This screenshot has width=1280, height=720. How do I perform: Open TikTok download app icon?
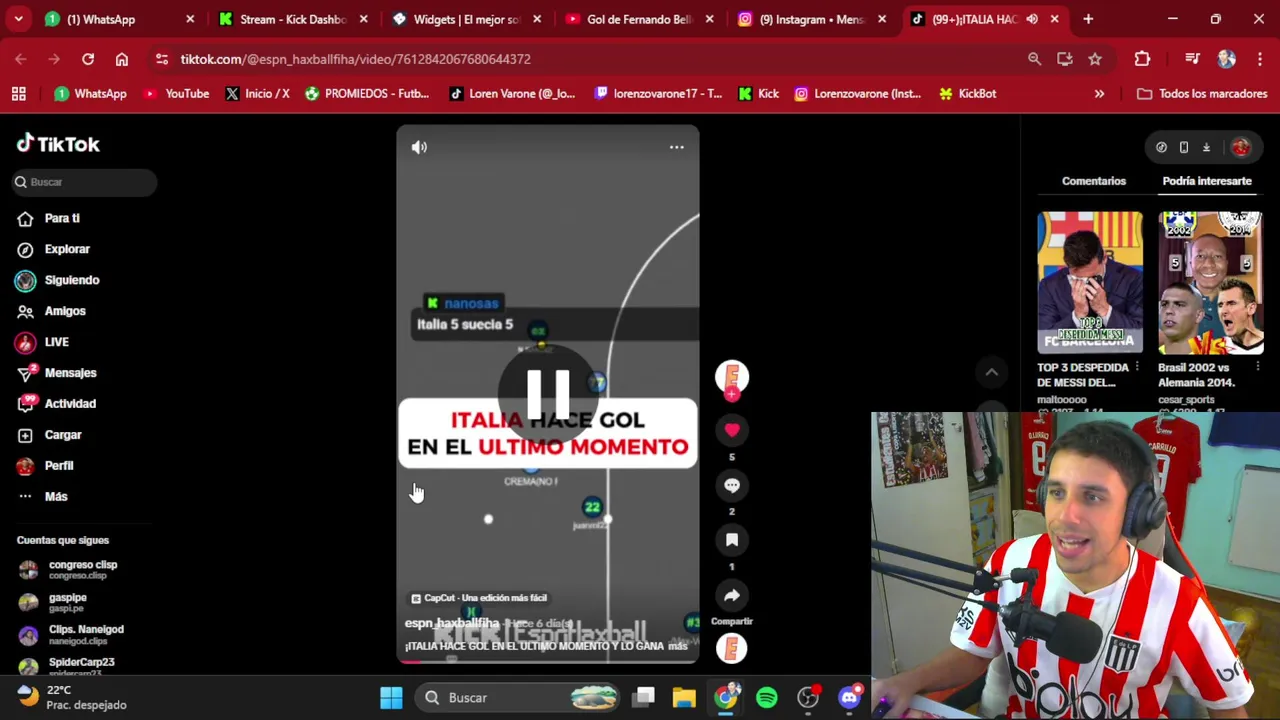1207,147
